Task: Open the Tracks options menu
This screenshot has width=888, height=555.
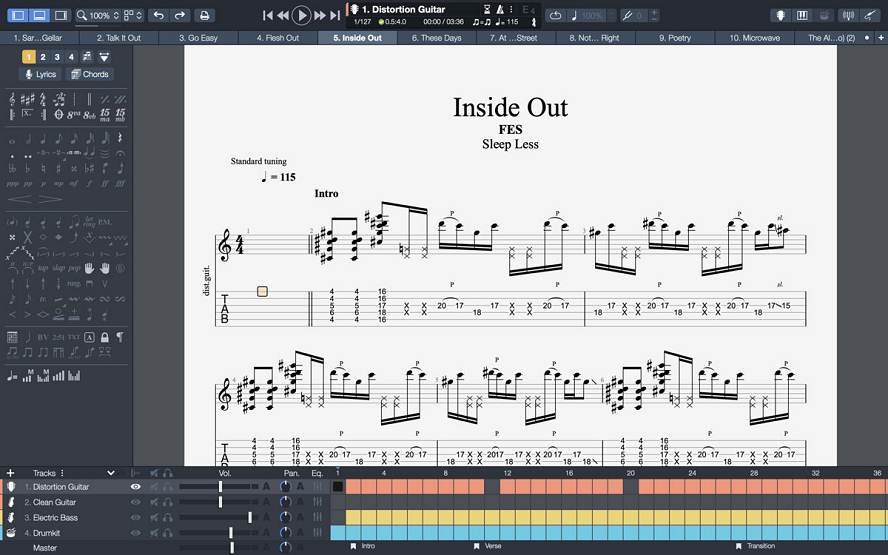Action: click(62, 473)
